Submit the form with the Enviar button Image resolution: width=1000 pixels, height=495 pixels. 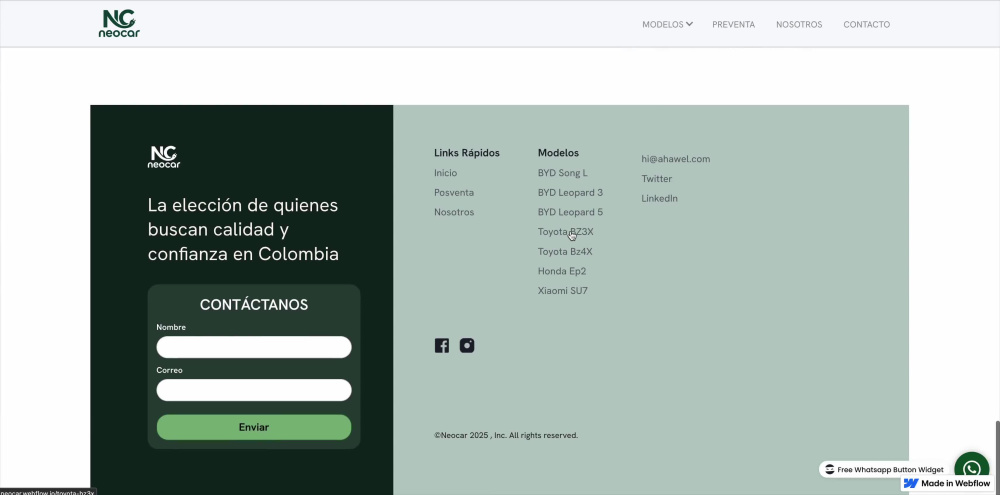pos(254,427)
